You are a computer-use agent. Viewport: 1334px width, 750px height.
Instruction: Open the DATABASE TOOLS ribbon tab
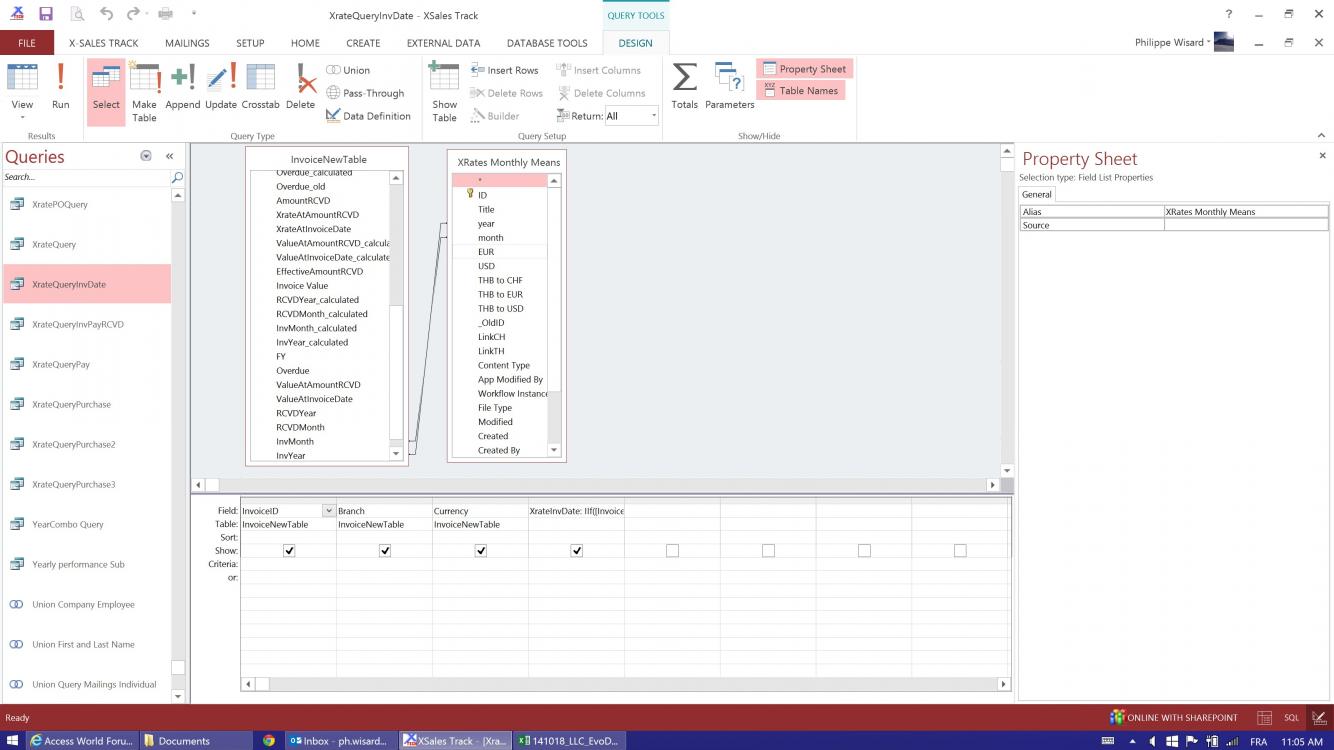click(x=547, y=43)
